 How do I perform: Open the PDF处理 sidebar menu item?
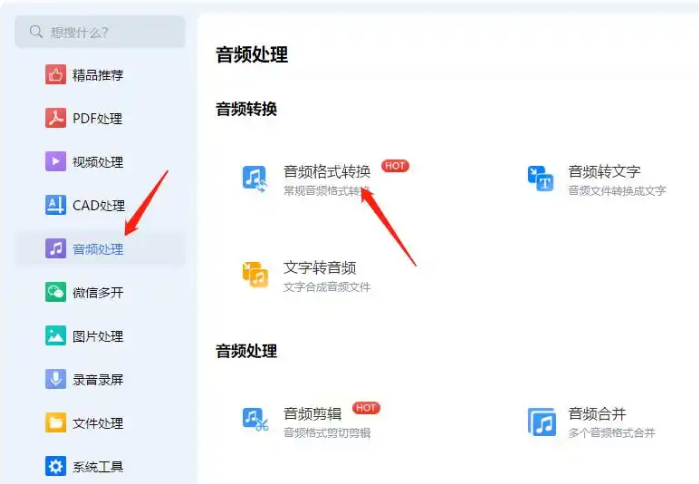click(100, 118)
